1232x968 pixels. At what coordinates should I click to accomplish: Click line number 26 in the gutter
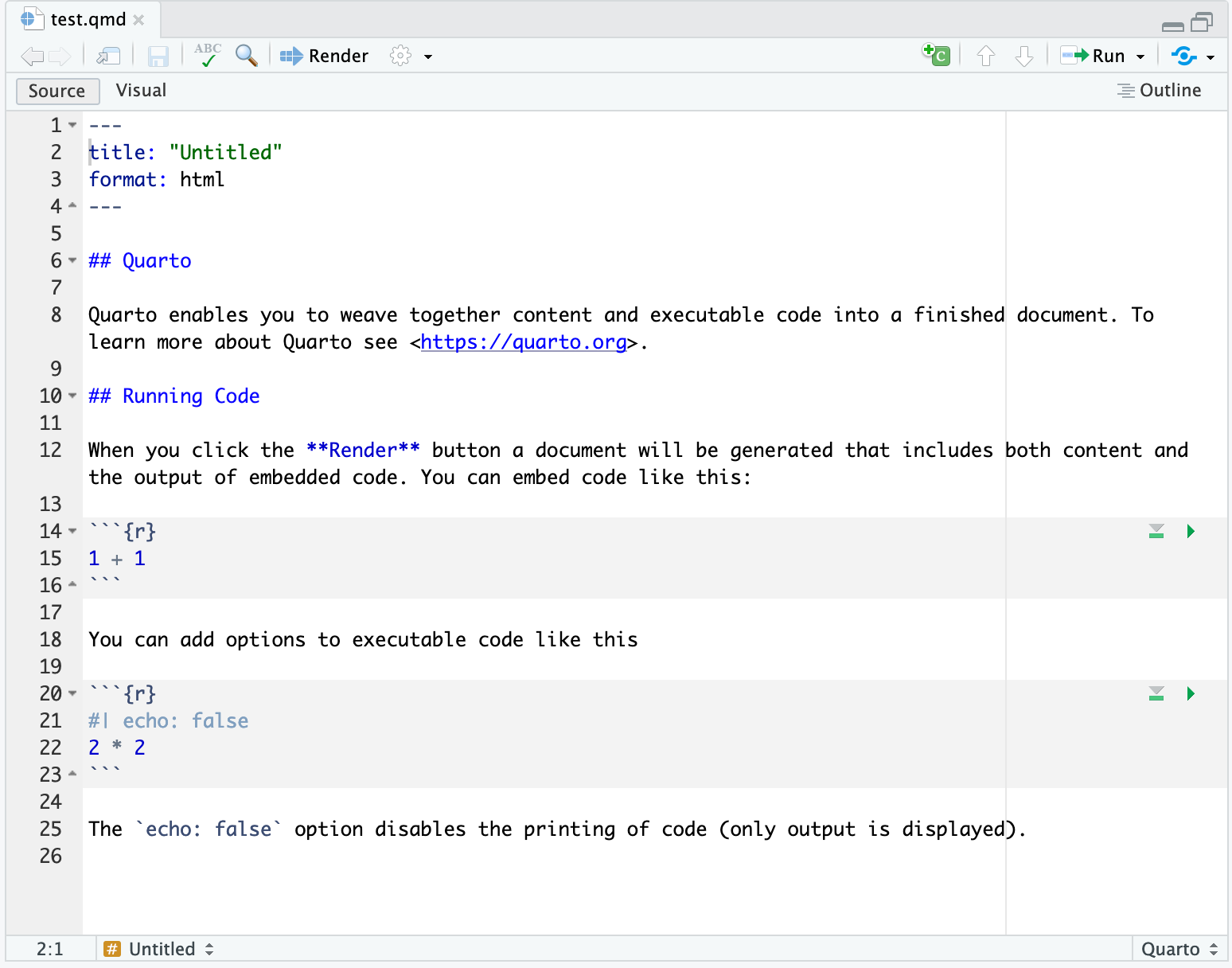point(51,856)
